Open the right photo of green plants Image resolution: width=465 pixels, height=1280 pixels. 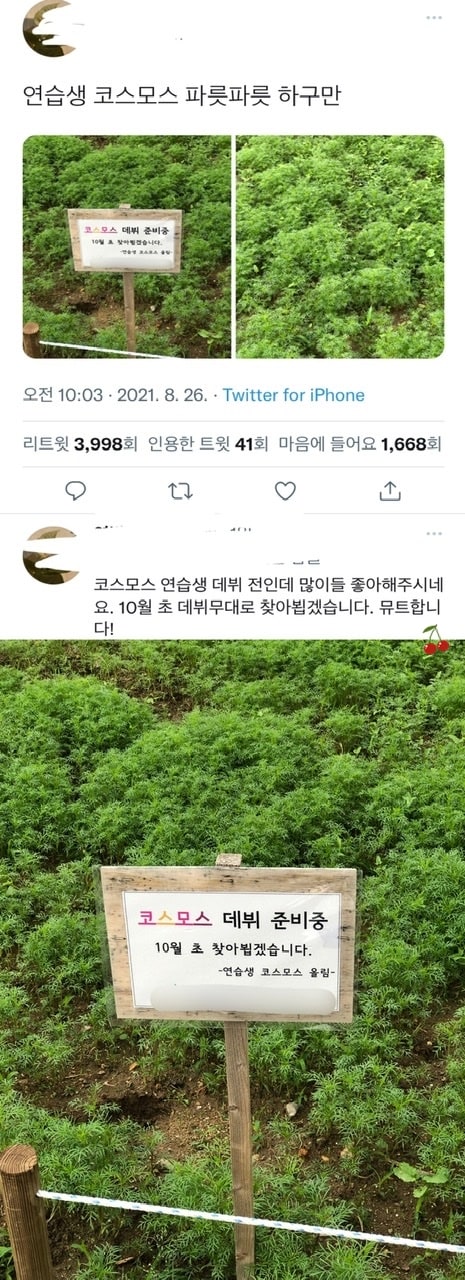340,247
